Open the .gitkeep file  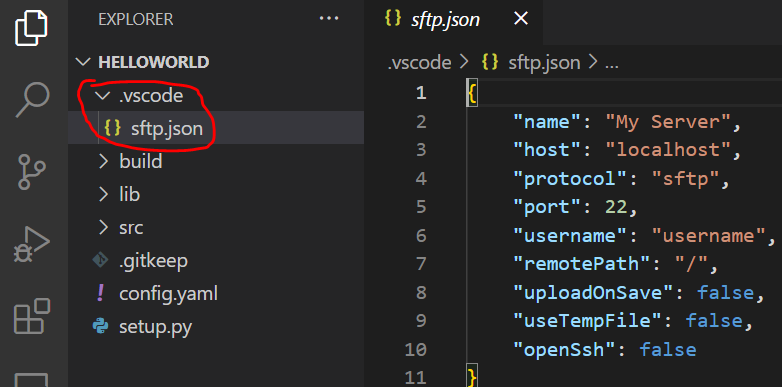click(153, 261)
